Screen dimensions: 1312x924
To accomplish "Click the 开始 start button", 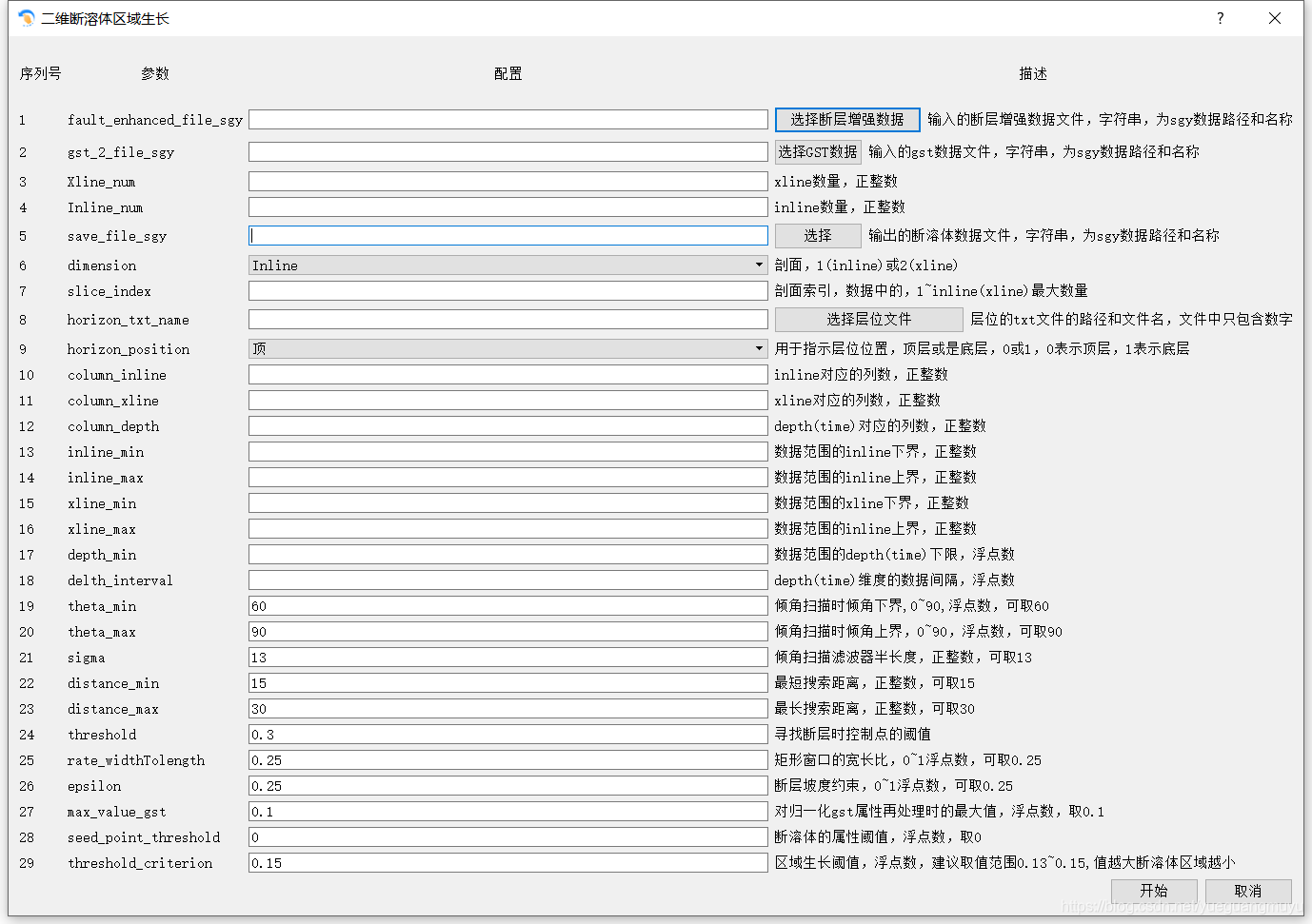I will 1154,891.
